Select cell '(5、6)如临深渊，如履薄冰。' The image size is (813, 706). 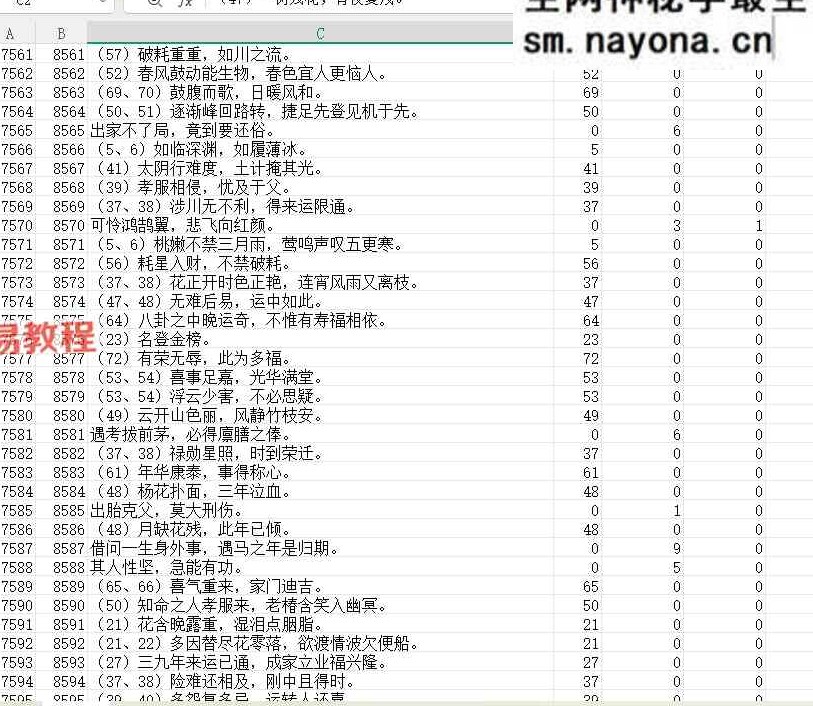coord(320,149)
